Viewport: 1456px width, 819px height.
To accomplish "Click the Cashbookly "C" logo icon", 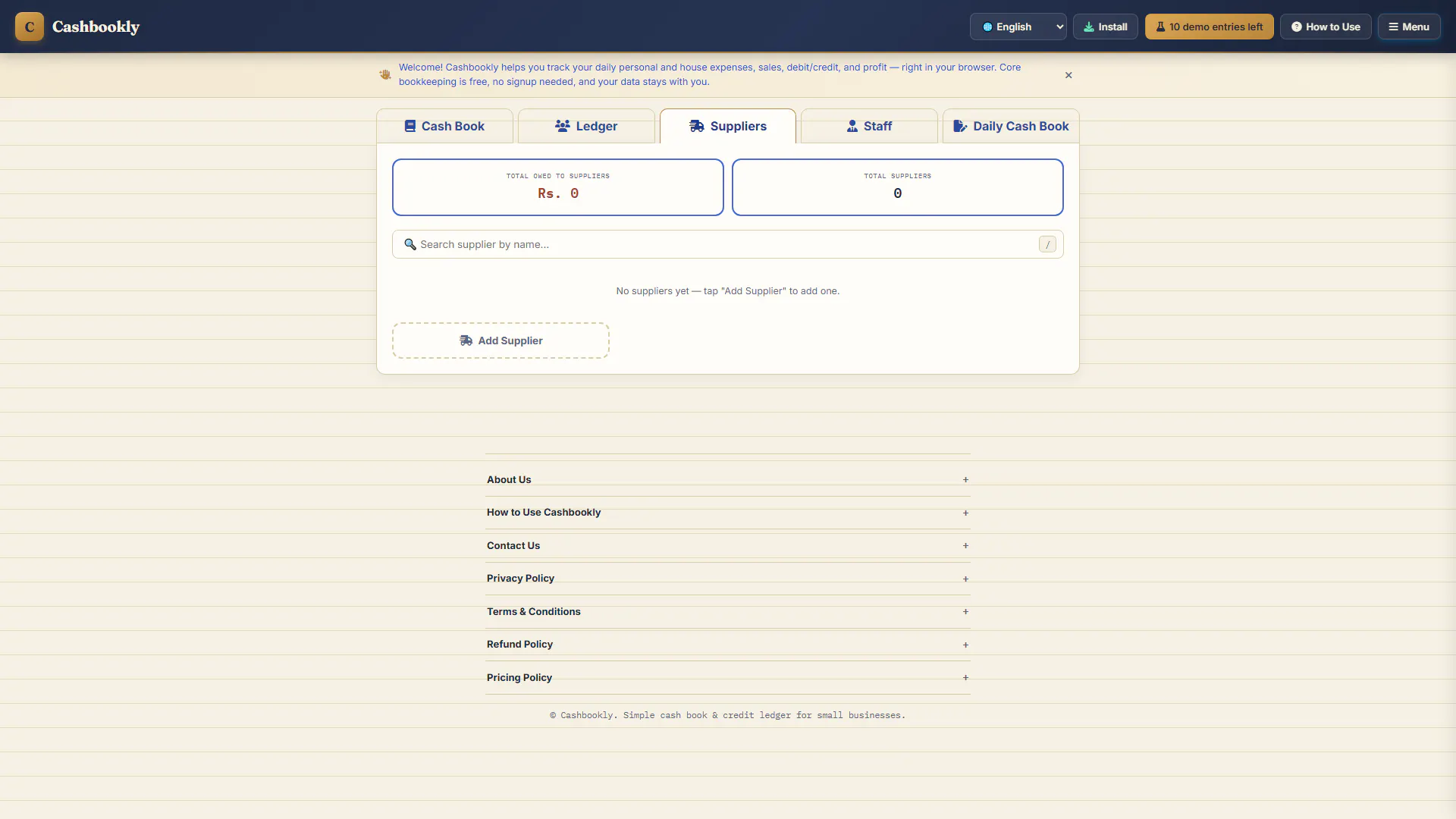I will pyautogui.click(x=30, y=27).
